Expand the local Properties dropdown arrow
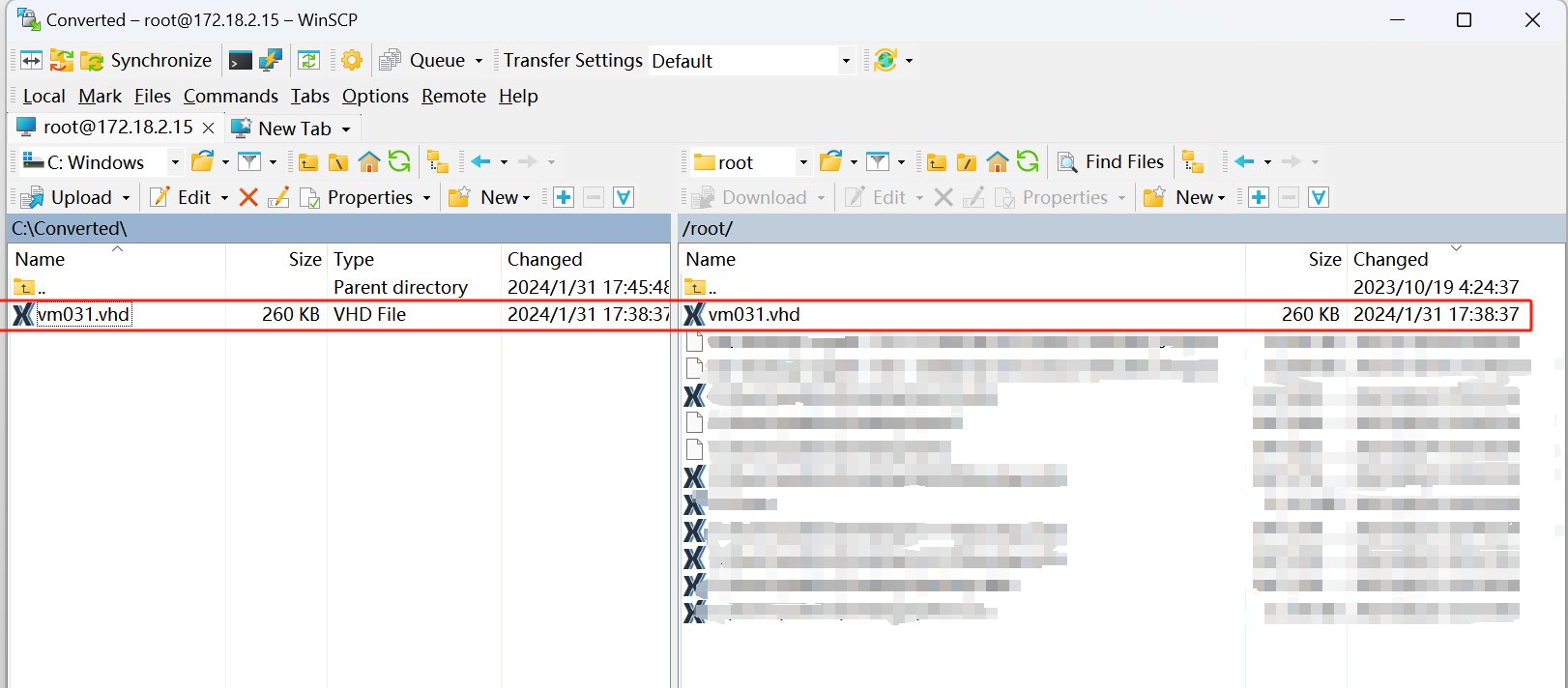Image resolution: width=1568 pixels, height=688 pixels. click(x=426, y=198)
